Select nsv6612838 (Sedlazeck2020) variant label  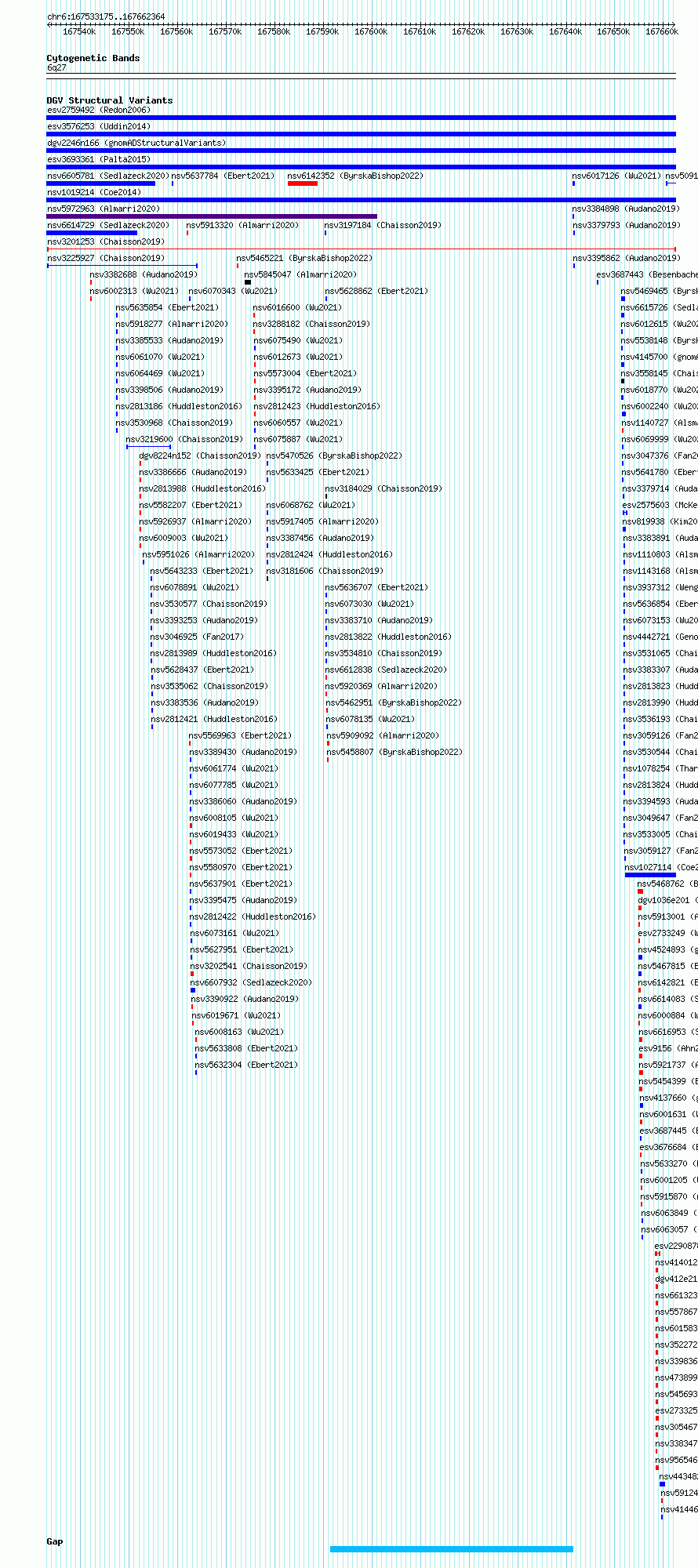pyautogui.click(x=386, y=670)
